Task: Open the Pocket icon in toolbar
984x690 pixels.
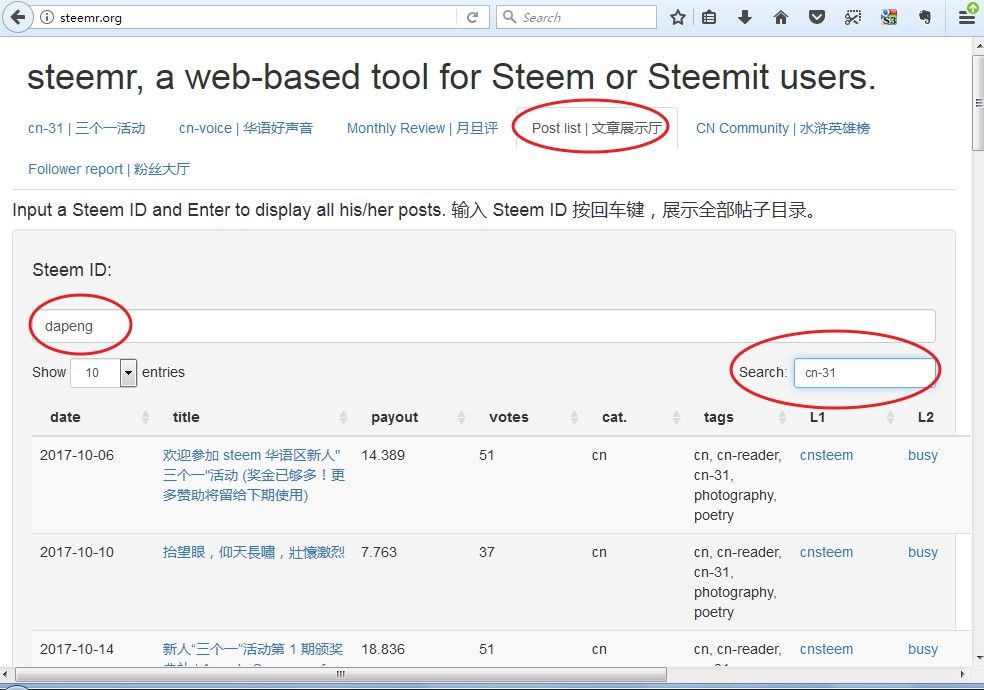Action: [817, 17]
